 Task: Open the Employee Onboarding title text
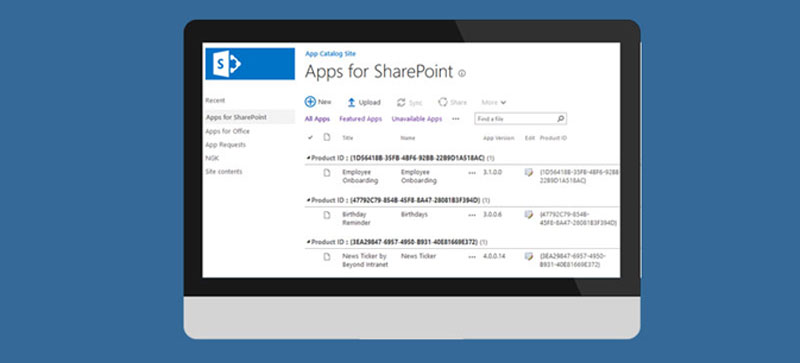tap(360, 177)
